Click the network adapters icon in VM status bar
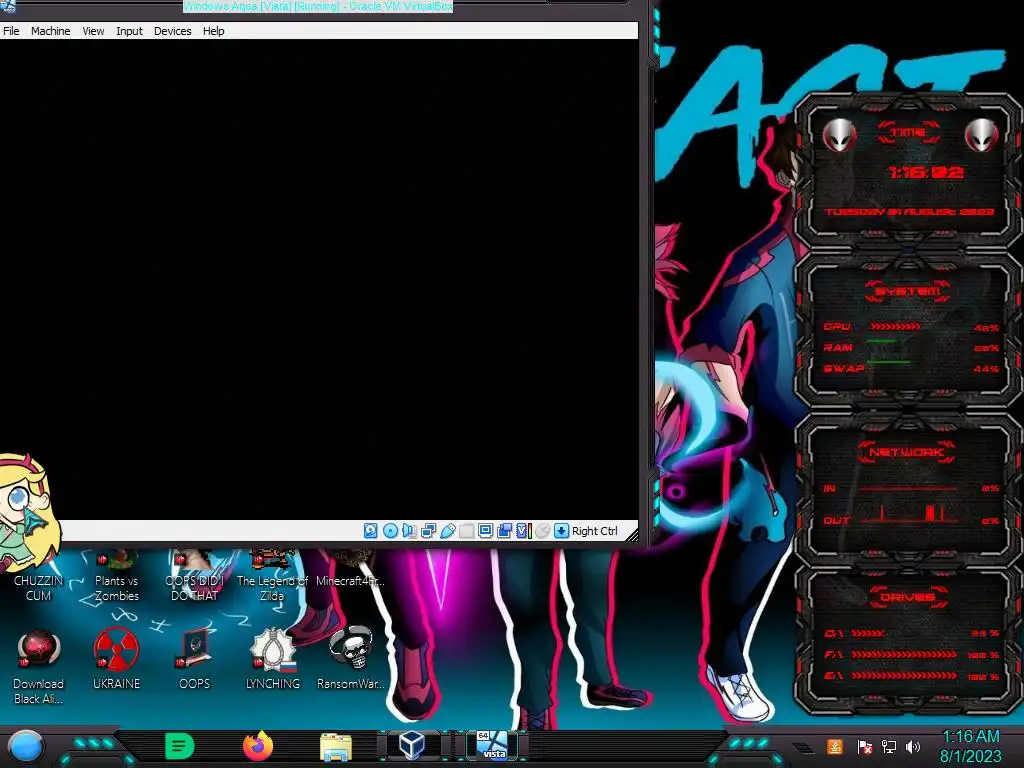 pos(428,530)
